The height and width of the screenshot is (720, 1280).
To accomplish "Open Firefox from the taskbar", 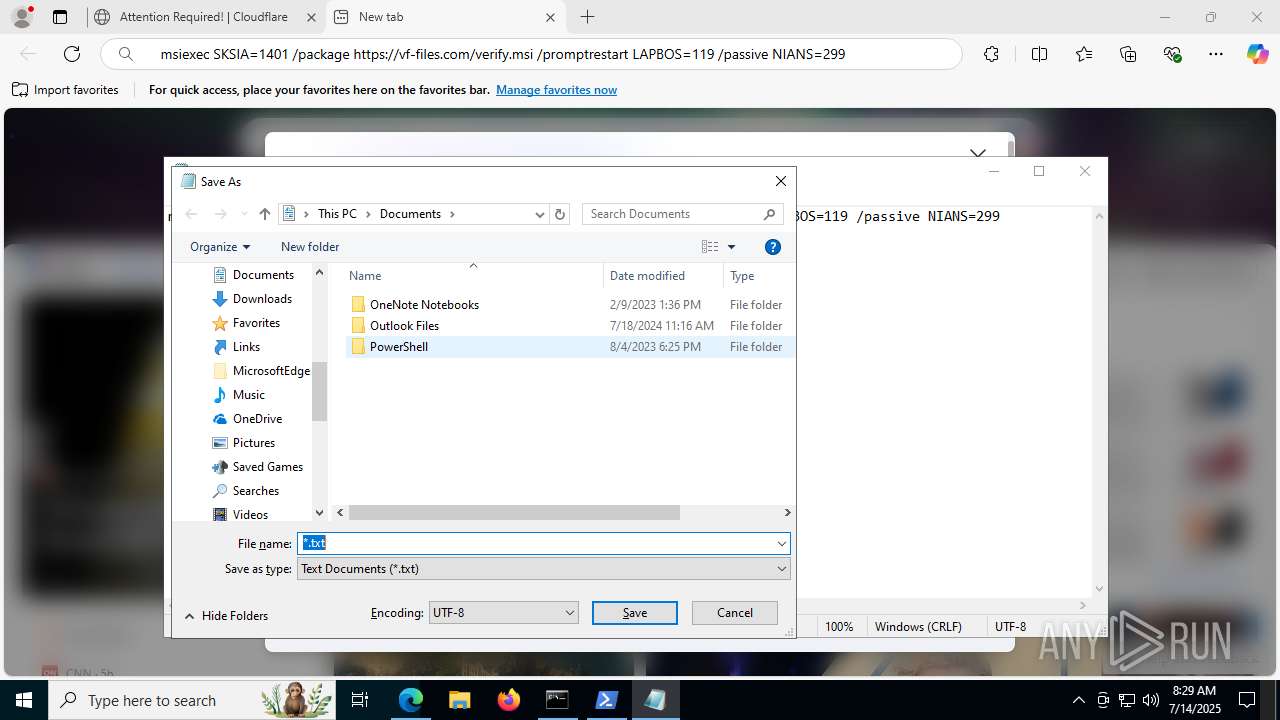I will [x=508, y=700].
